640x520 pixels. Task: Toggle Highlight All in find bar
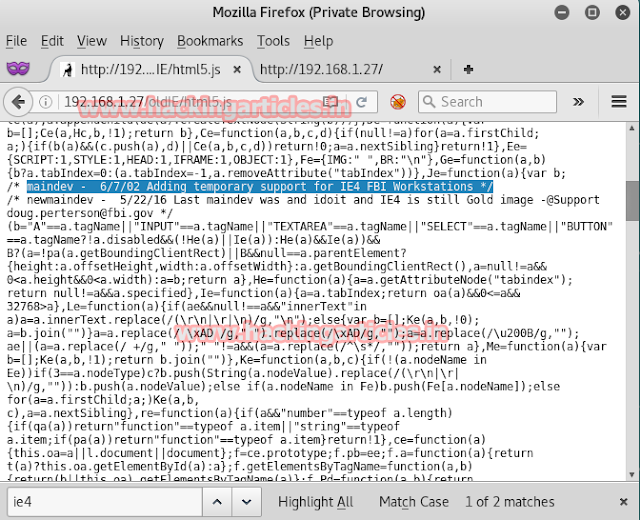tap(316, 502)
